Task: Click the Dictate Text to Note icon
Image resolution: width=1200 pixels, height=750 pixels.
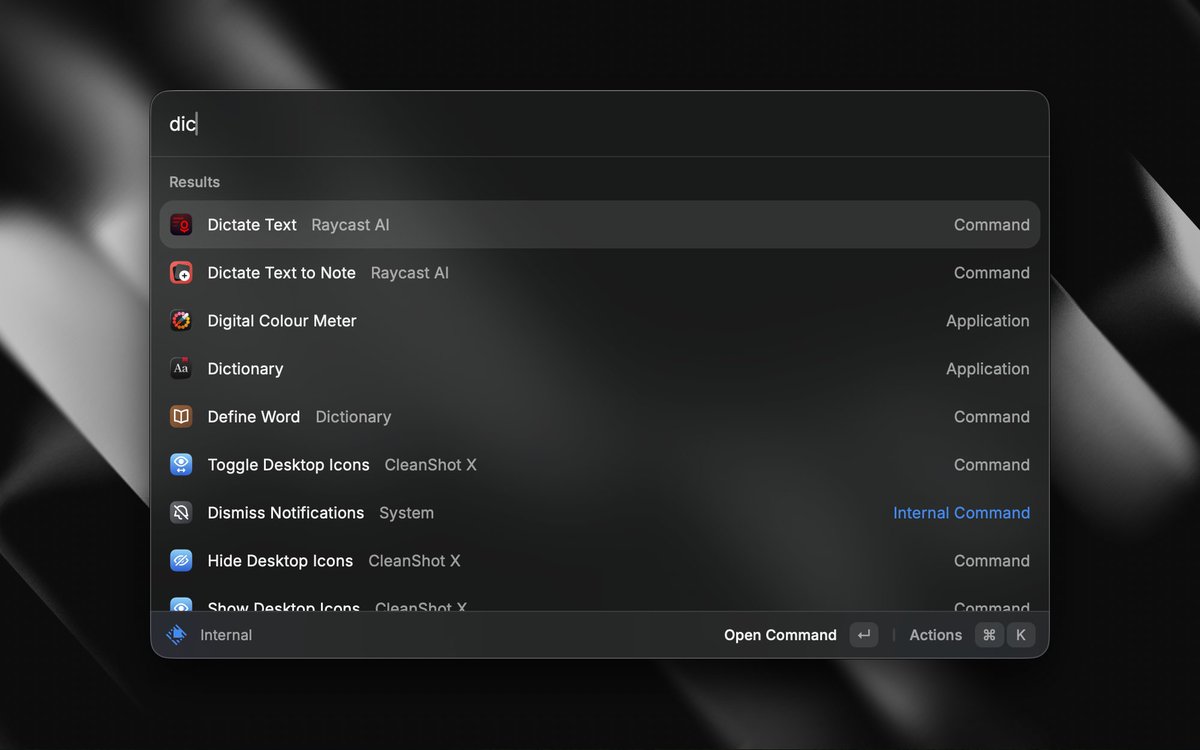Action: pyautogui.click(x=181, y=273)
